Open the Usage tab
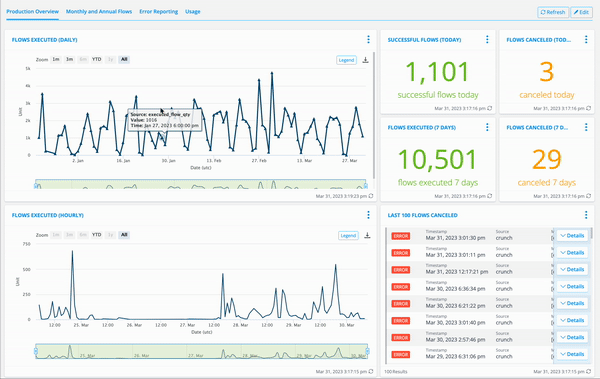Screen dimensions: 600x379 pos(192,11)
